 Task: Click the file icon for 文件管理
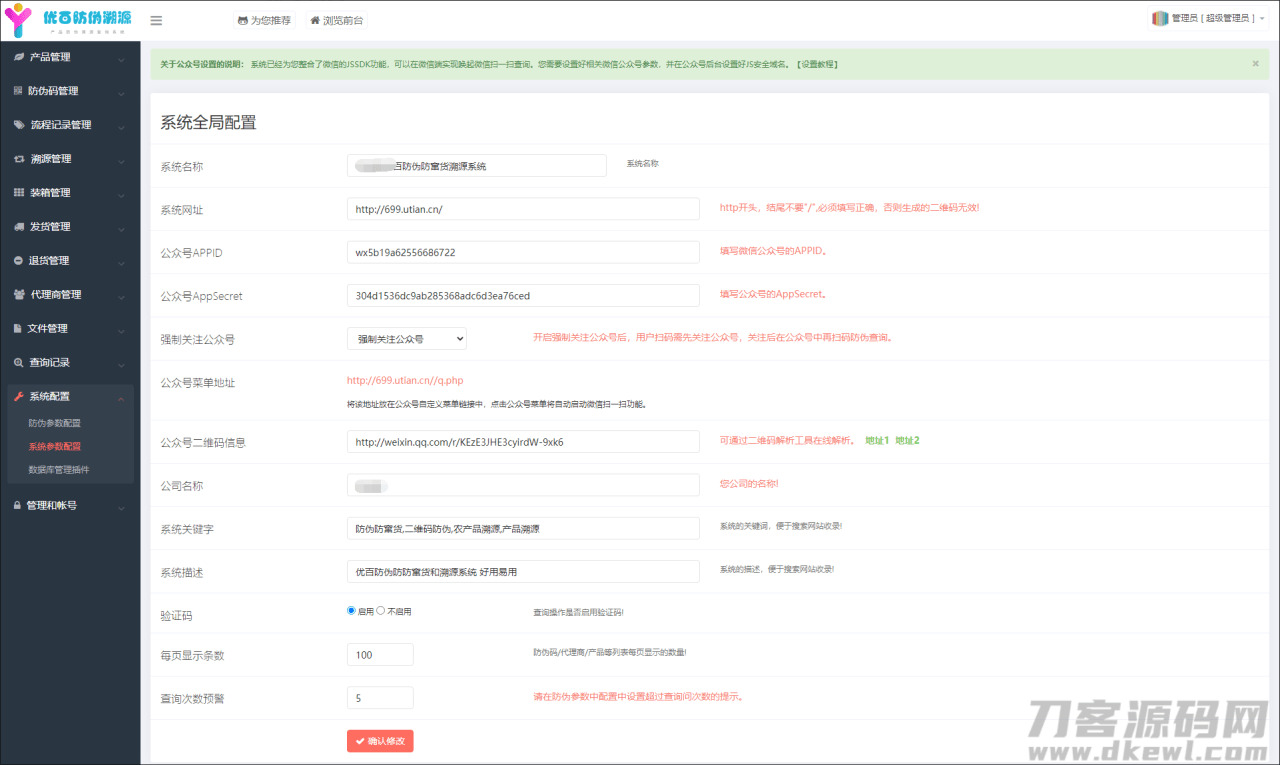(18, 329)
